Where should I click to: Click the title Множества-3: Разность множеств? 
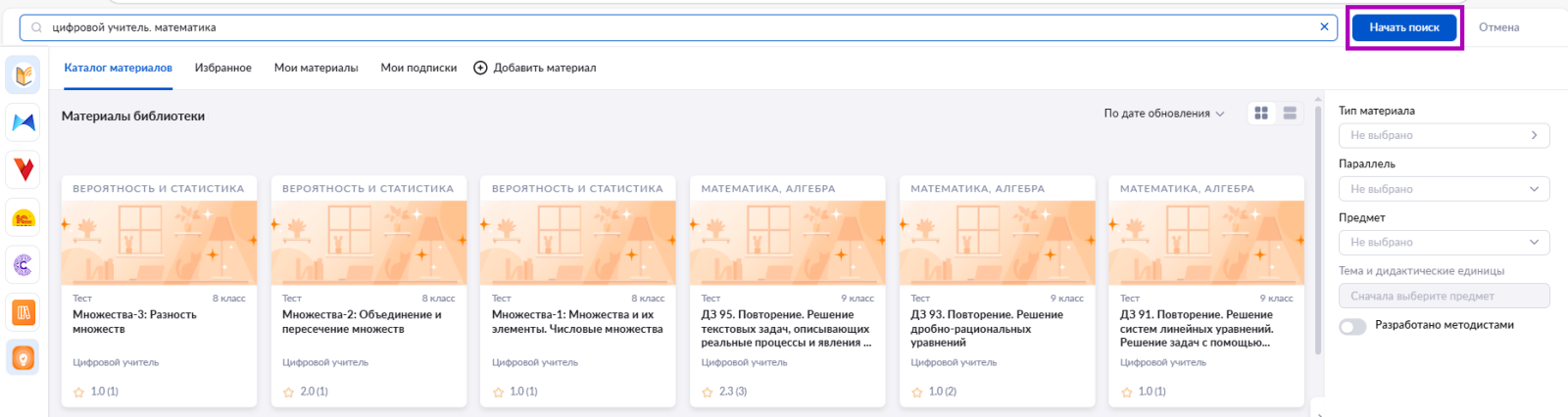pyautogui.click(x=134, y=322)
